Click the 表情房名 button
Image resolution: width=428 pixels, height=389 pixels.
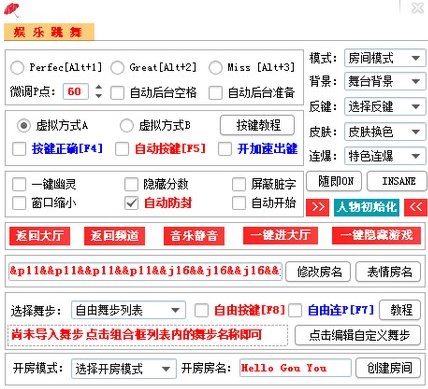pyautogui.click(x=389, y=272)
